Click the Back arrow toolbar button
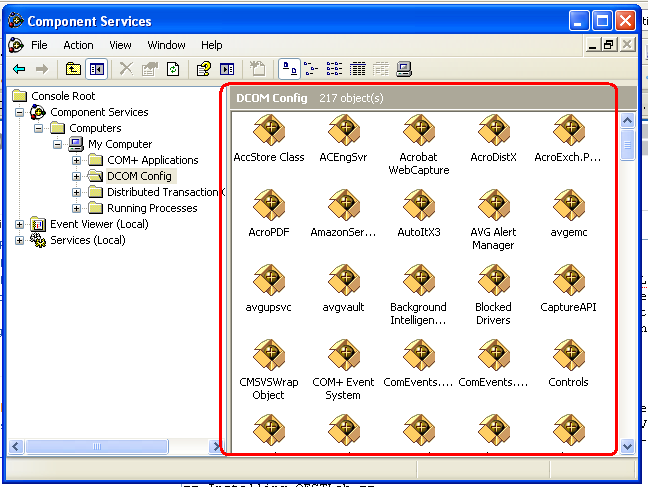Viewport: 648px width, 487px height. (x=19, y=69)
